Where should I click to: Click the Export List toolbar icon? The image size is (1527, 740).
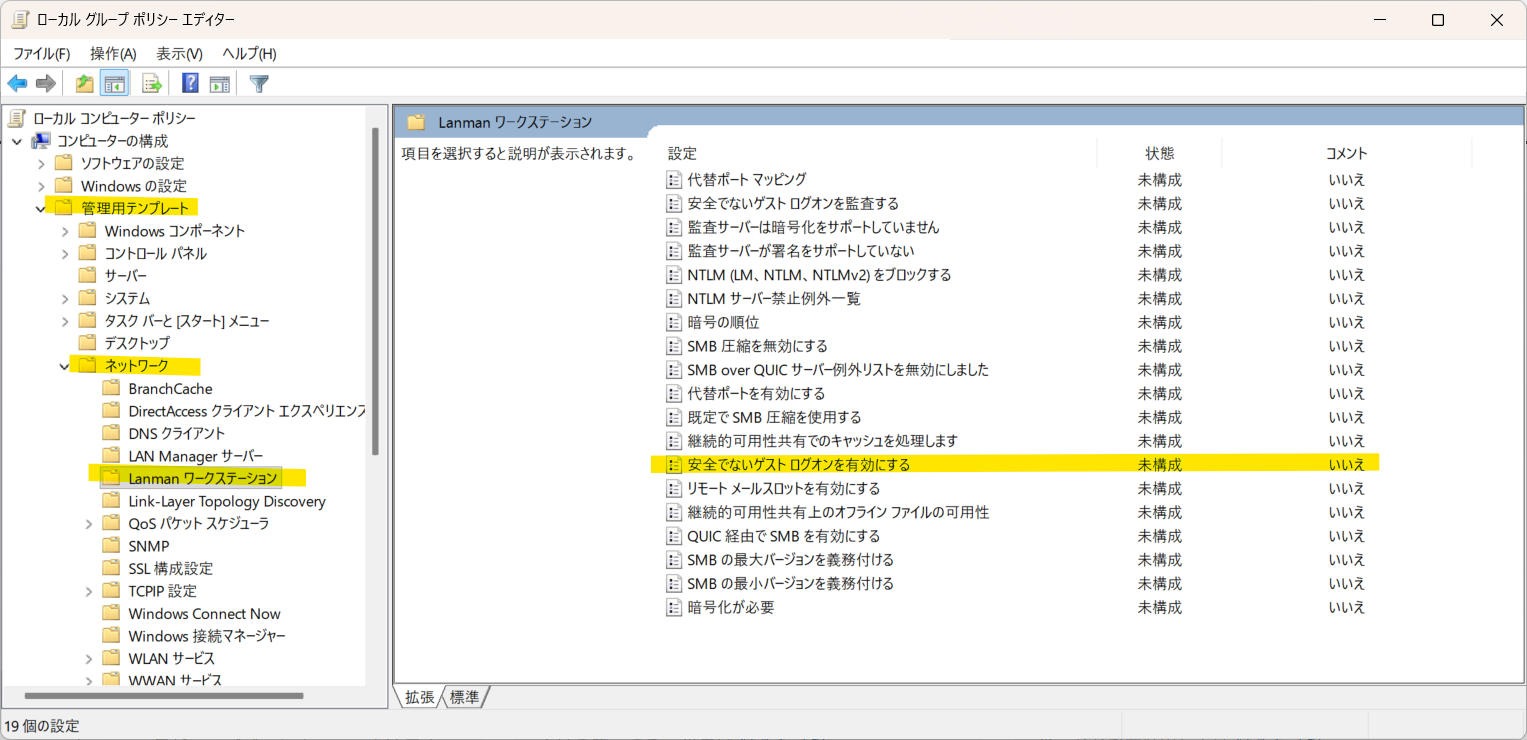click(152, 84)
